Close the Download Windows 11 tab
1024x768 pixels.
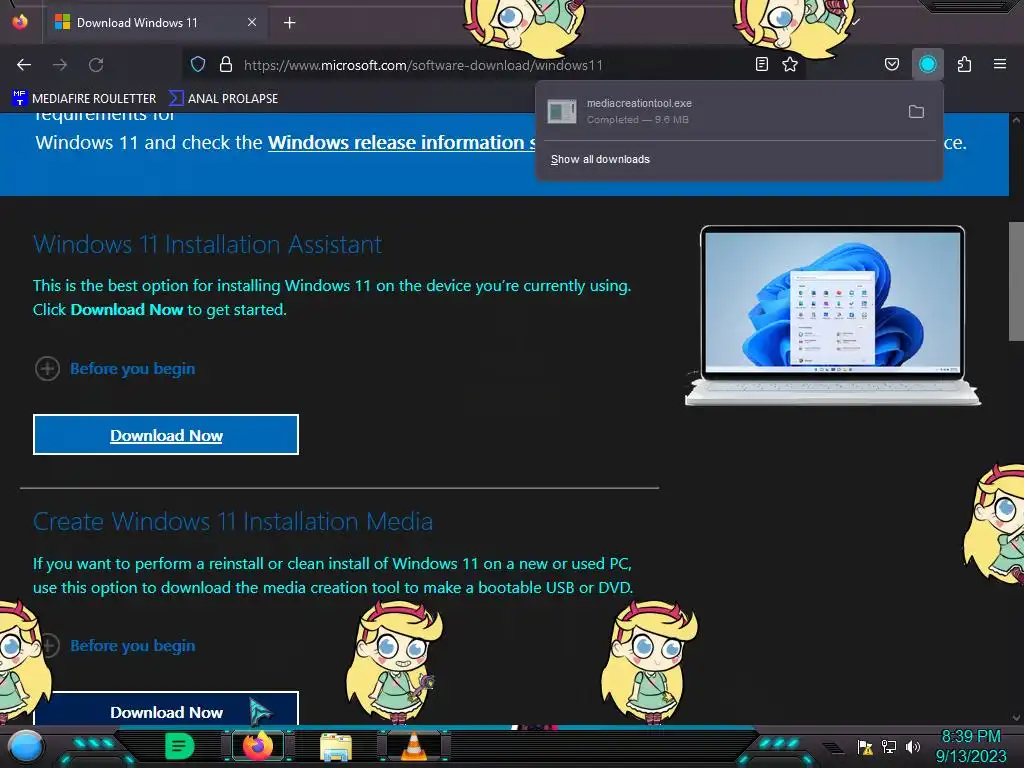(x=251, y=22)
